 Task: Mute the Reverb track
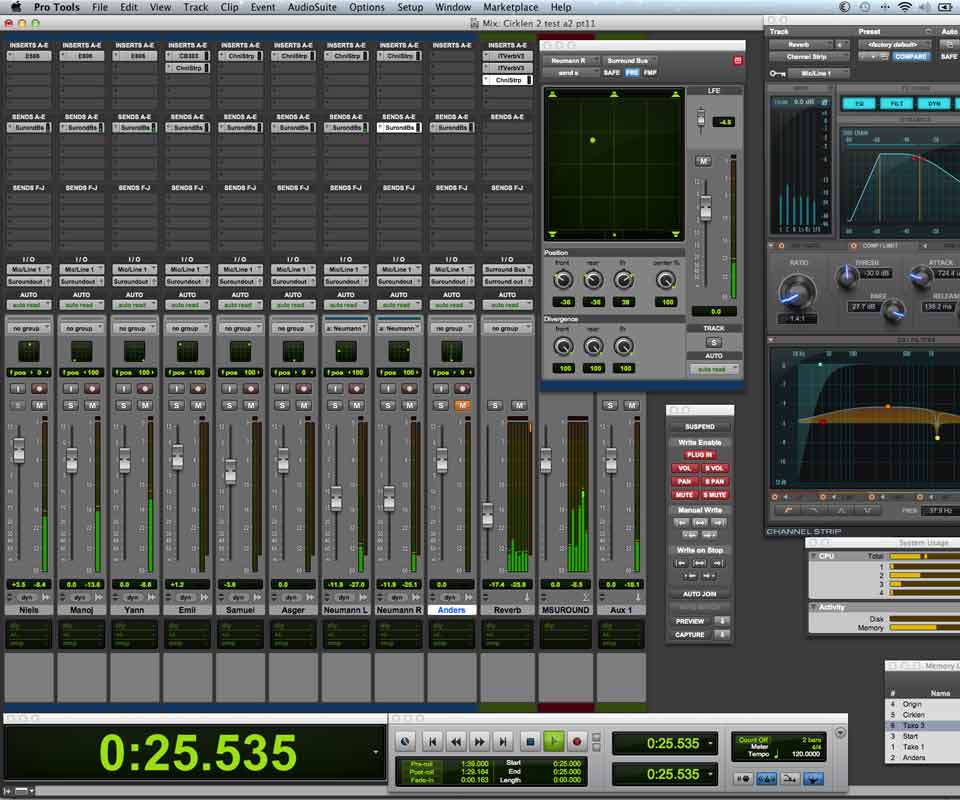(519, 405)
